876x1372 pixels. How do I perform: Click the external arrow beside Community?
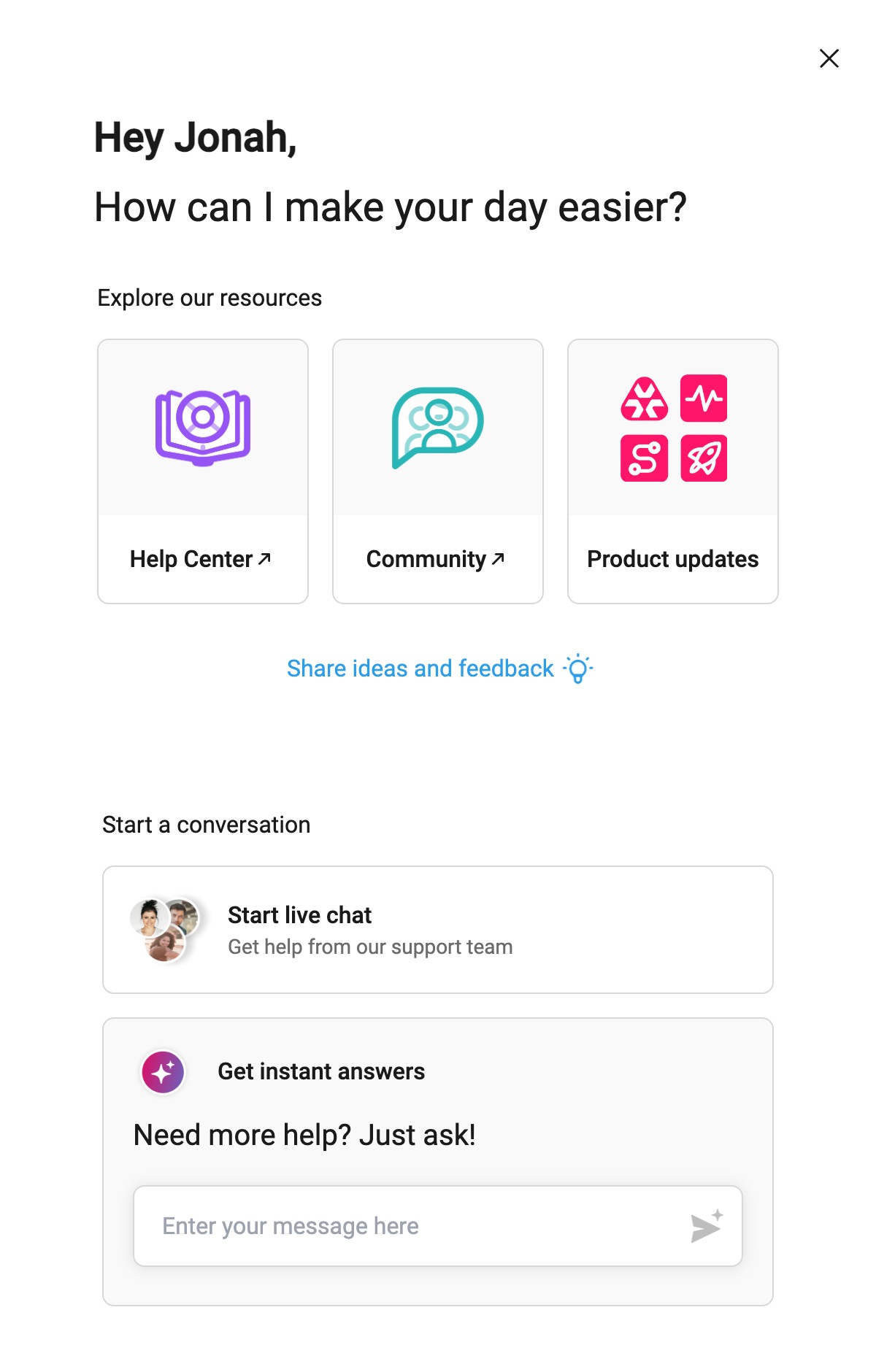pyautogui.click(x=499, y=558)
